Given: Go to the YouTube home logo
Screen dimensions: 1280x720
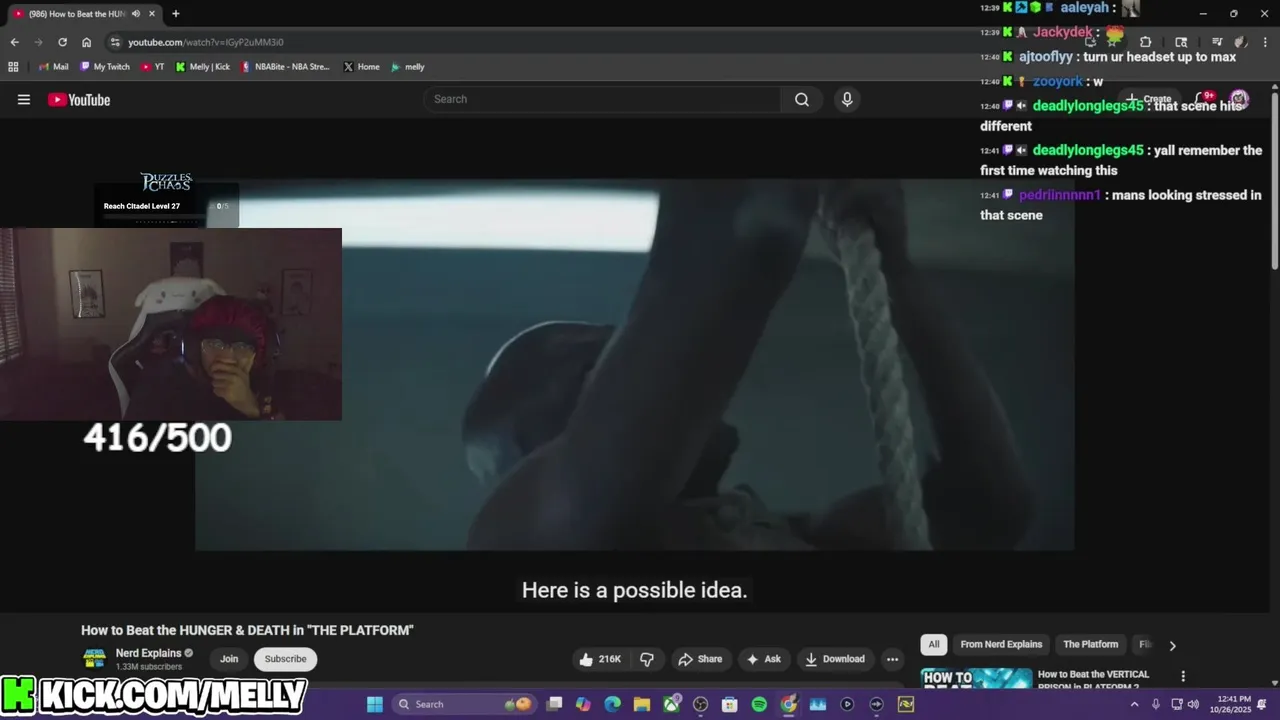Looking at the screenshot, I should [x=79, y=99].
